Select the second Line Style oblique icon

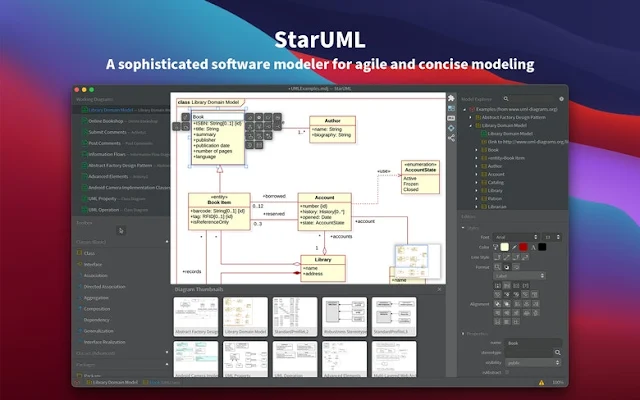[507, 257]
